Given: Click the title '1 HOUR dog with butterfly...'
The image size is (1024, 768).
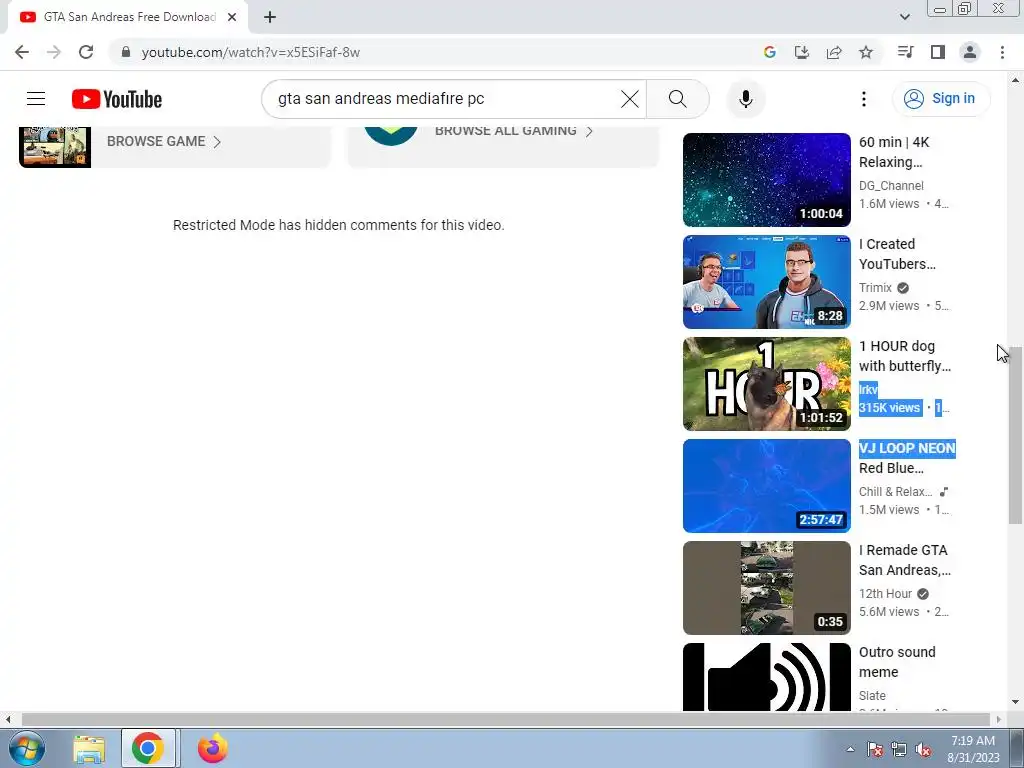Looking at the screenshot, I should tap(904, 356).
